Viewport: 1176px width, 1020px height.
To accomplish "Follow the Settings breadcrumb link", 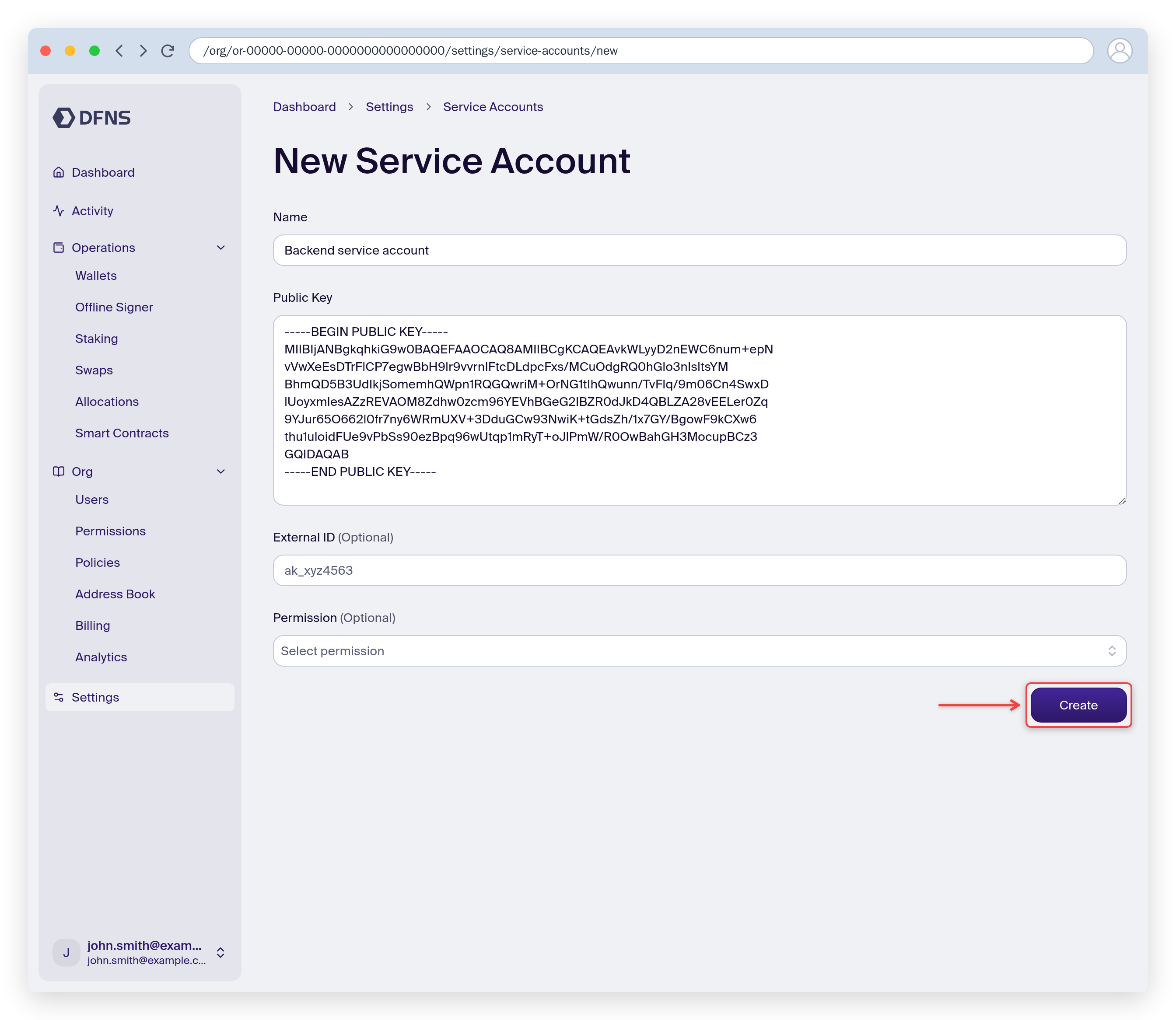I will pos(389,106).
